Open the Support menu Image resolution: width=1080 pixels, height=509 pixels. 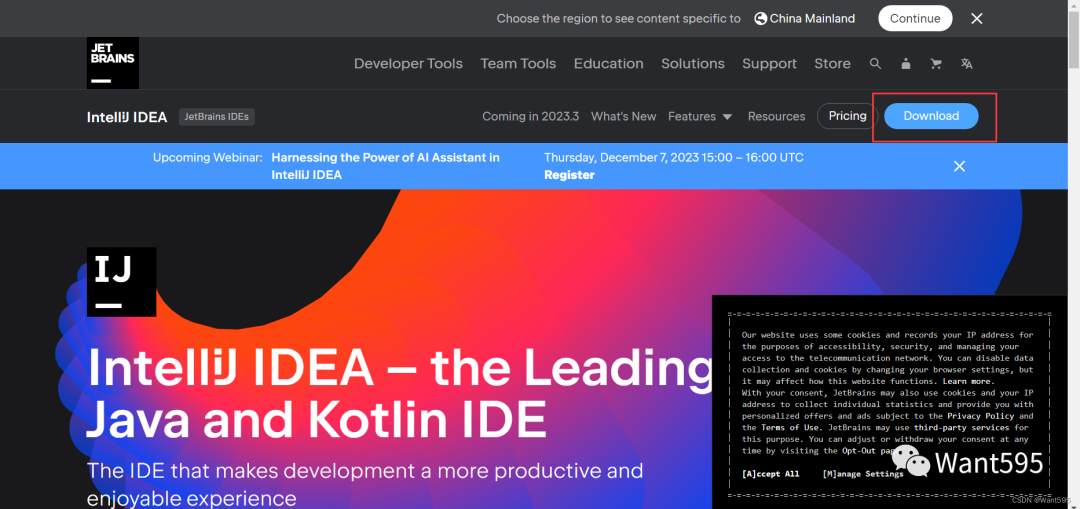coord(769,63)
